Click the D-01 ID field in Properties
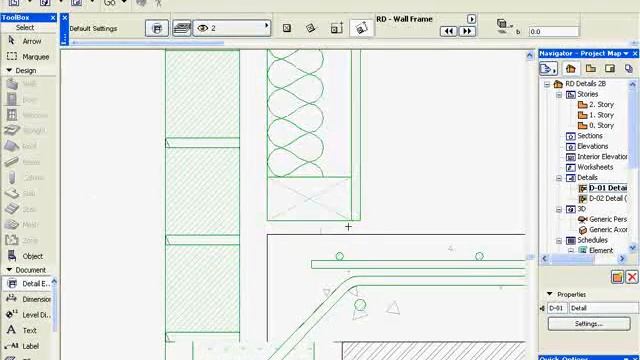 click(557, 308)
